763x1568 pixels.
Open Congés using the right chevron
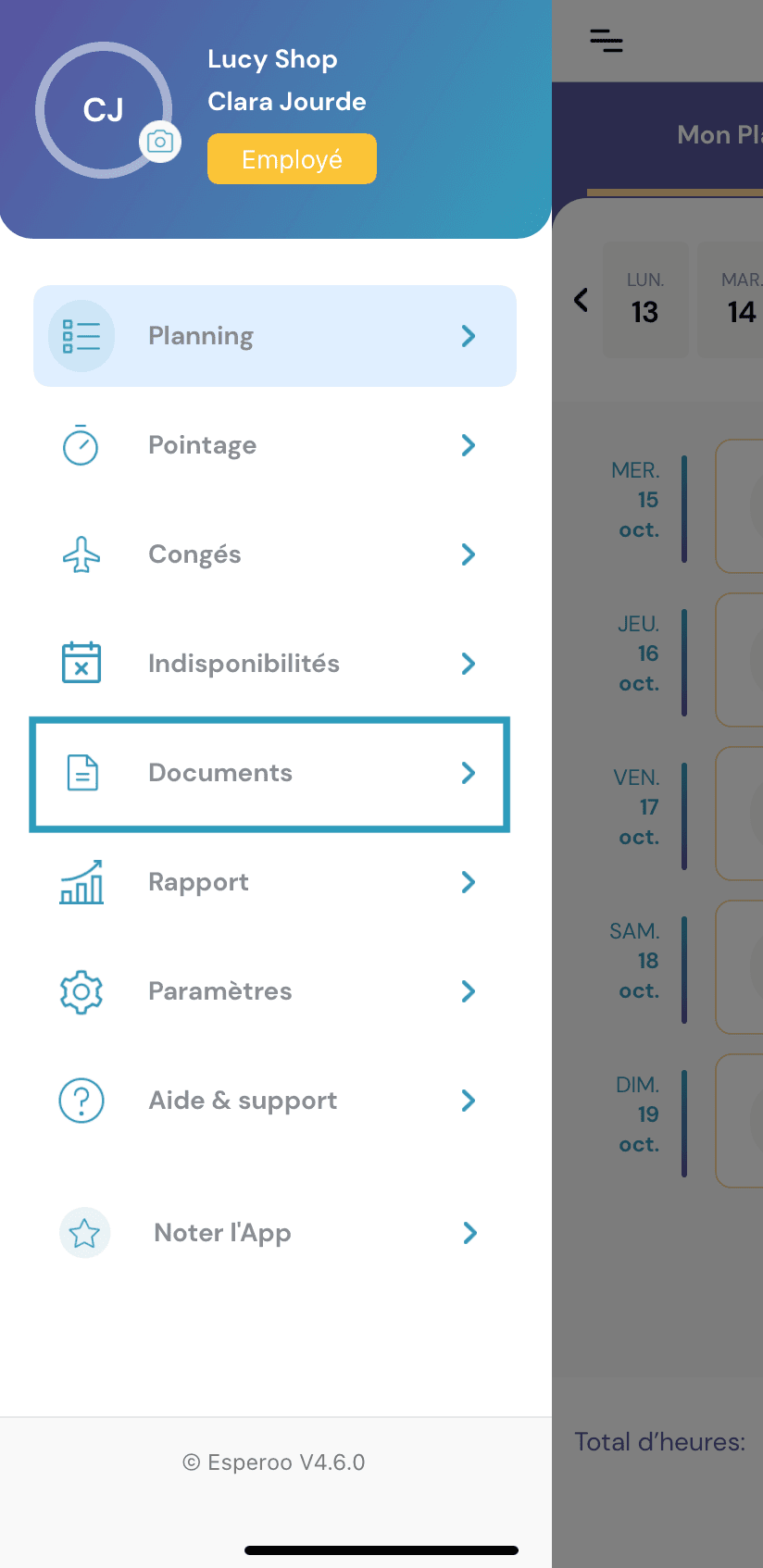[x=469, y=554]
